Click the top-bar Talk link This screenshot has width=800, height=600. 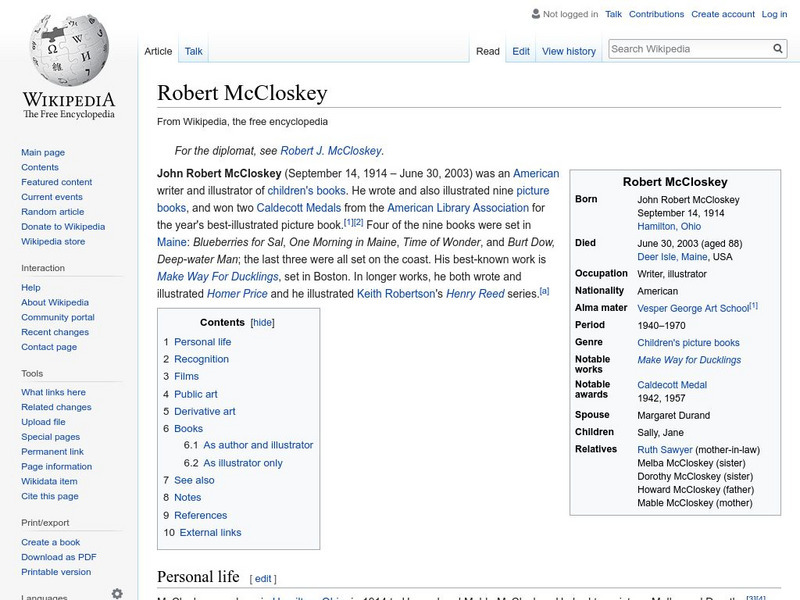click(613, 14)
